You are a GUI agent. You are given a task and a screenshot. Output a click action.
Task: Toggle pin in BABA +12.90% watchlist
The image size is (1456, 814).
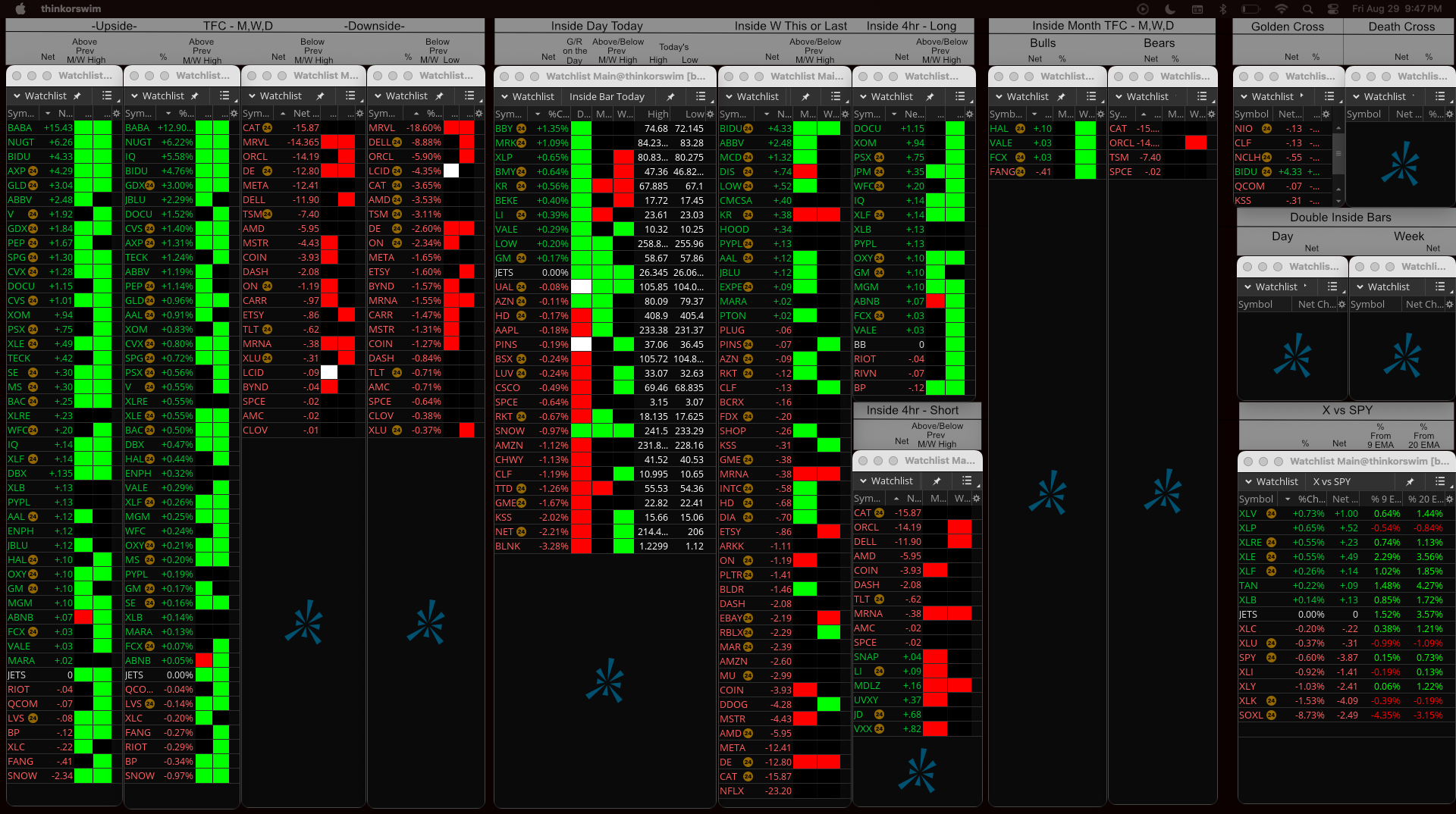pos(194,96)
